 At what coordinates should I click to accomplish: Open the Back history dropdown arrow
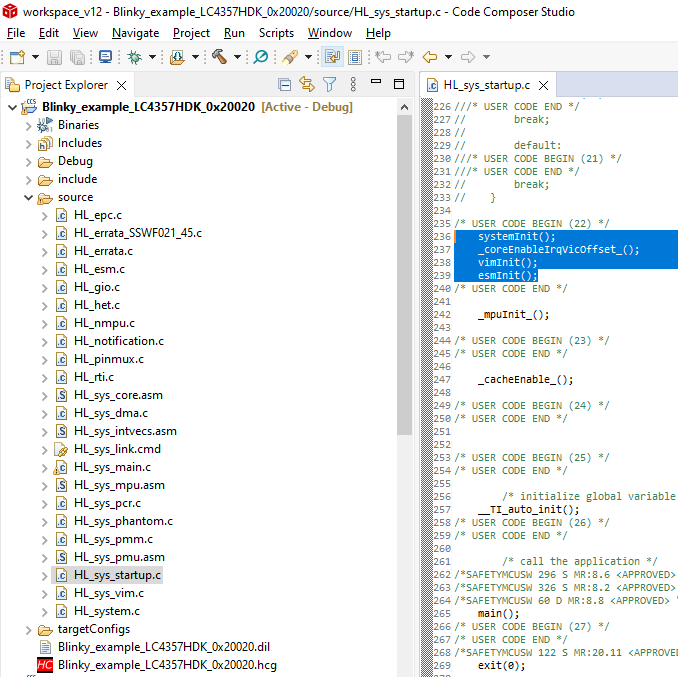click(x=448, y=57)
